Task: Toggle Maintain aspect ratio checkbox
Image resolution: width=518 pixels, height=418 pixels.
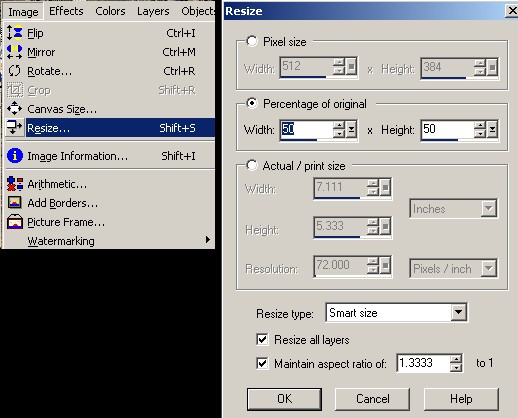Action: pos(262,363)
